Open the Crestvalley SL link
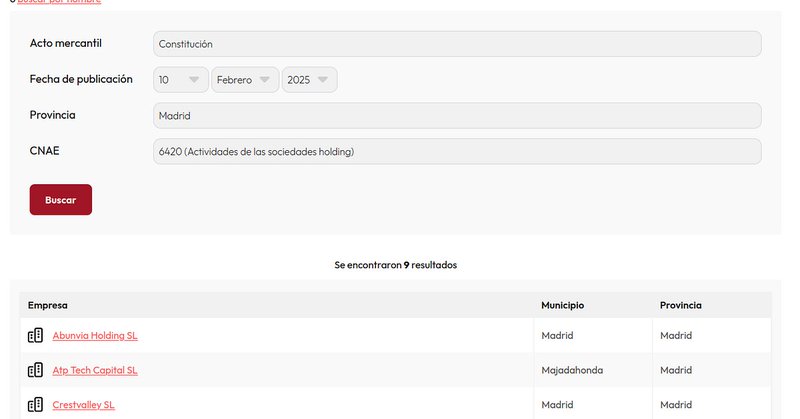The image size is (800, 419). [83, 405]
